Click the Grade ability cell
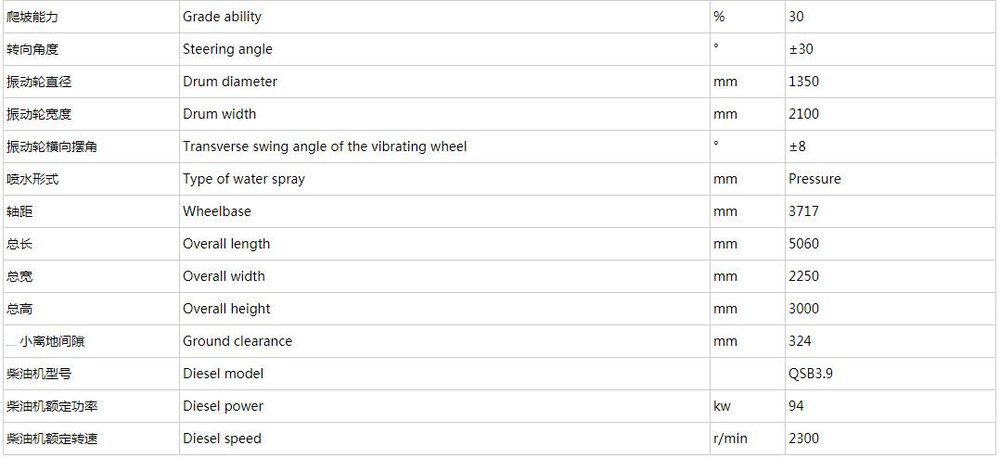Image resolution: width=1000 pixels, height=458 pixels. (x=445, y=17)
